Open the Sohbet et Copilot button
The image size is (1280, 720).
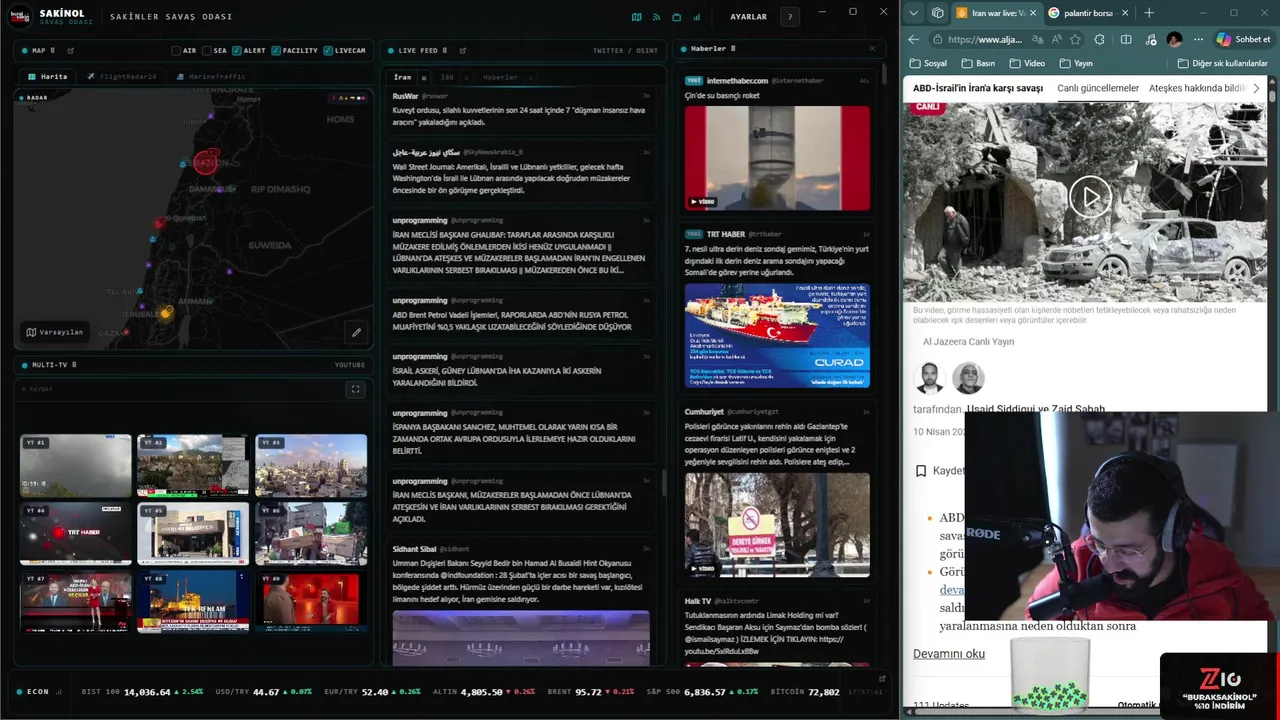point(1243,39)
